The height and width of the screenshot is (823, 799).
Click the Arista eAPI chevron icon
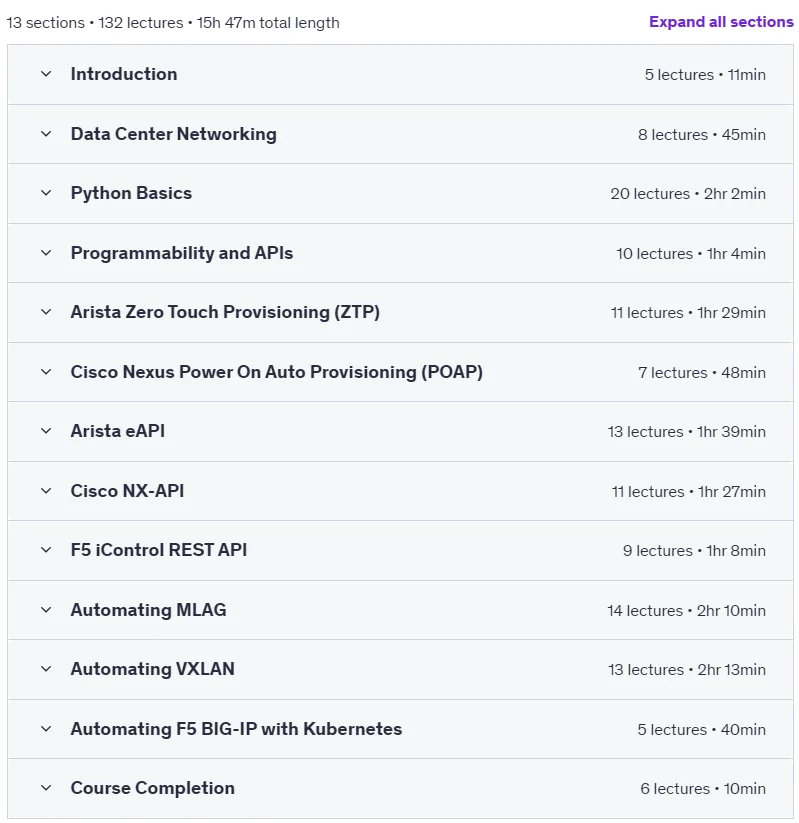(x=46, y=431)
